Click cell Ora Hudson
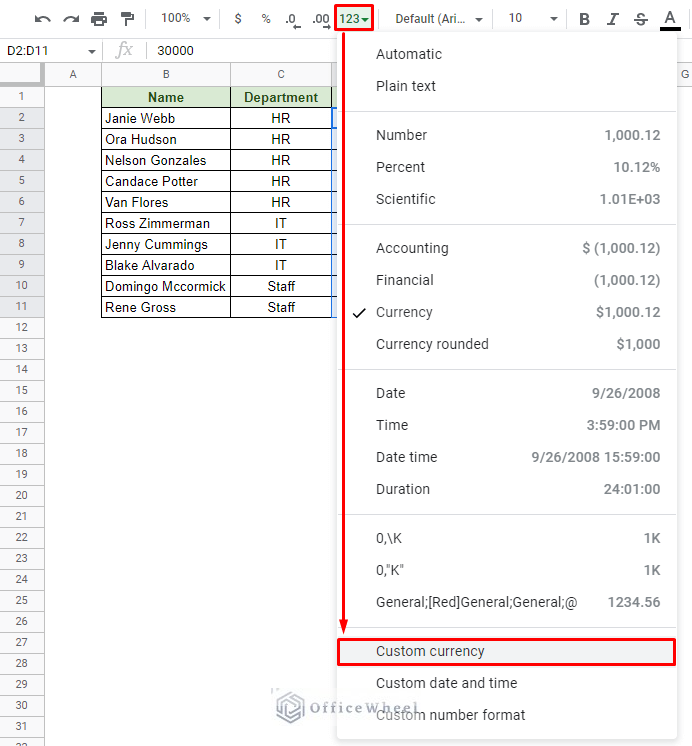 166,139
